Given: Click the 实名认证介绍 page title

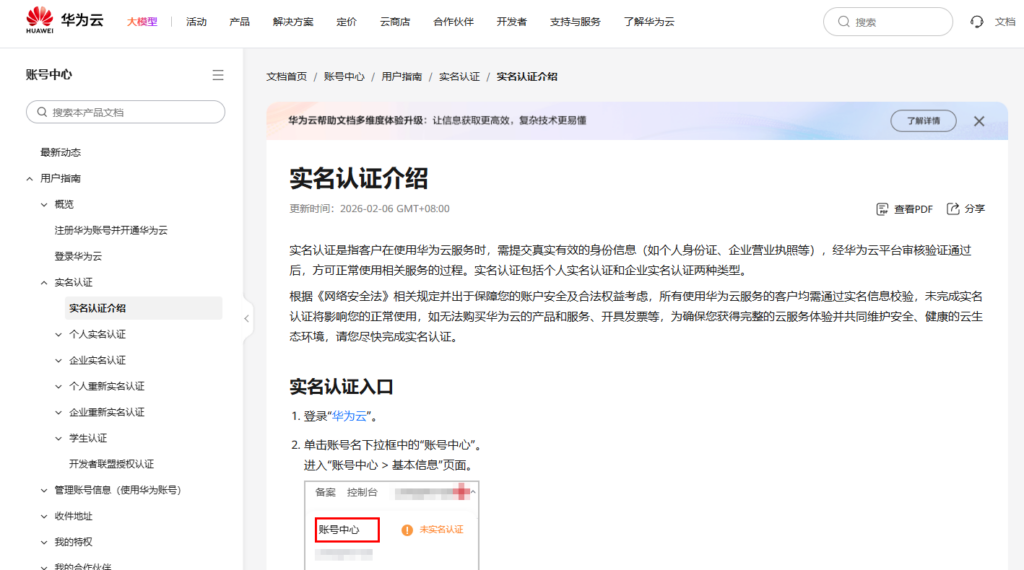Looking at the screenshot, I should pos(359,178).
